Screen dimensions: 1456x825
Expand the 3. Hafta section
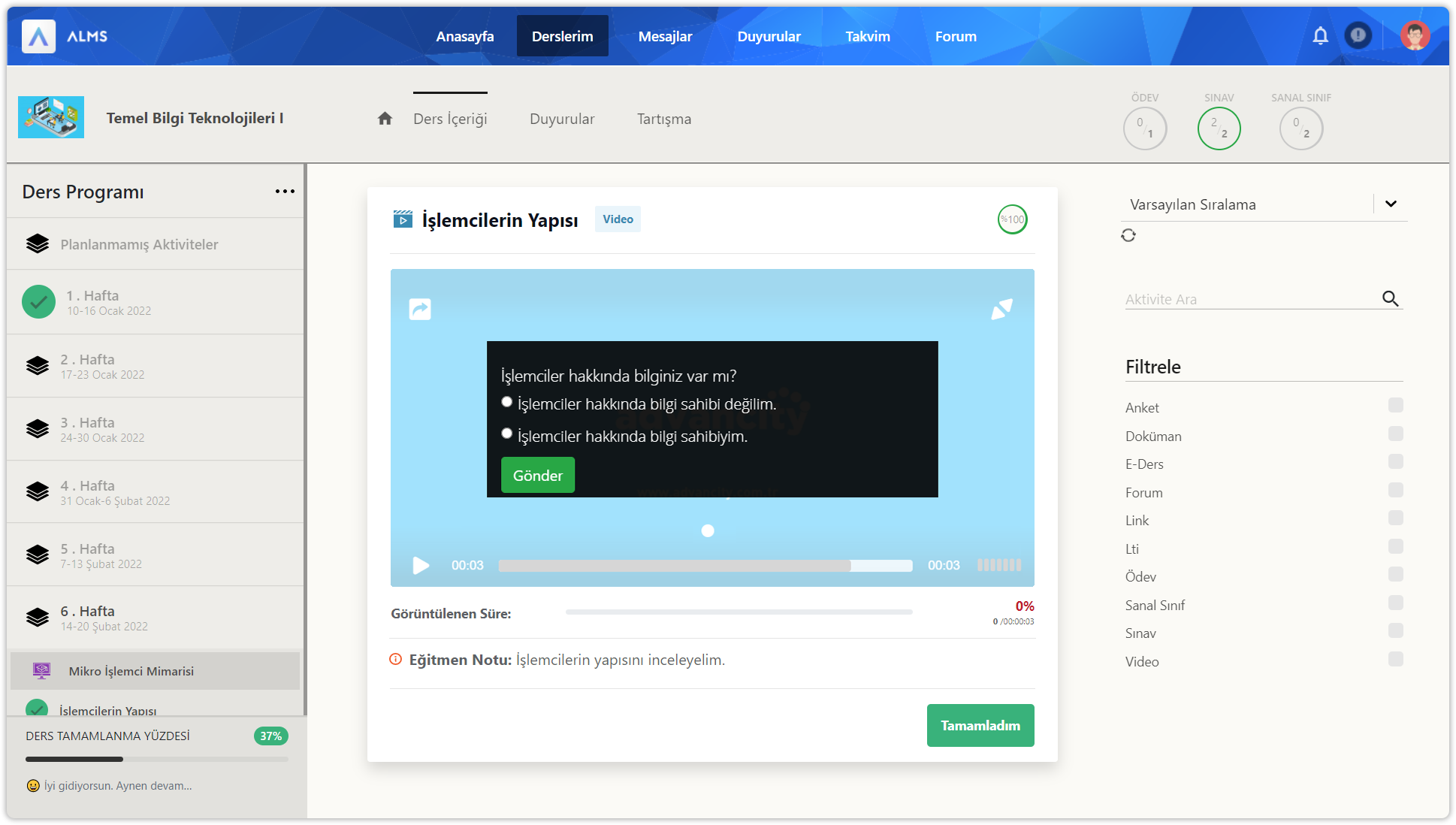pyautogui.click(x=87, y=429)
